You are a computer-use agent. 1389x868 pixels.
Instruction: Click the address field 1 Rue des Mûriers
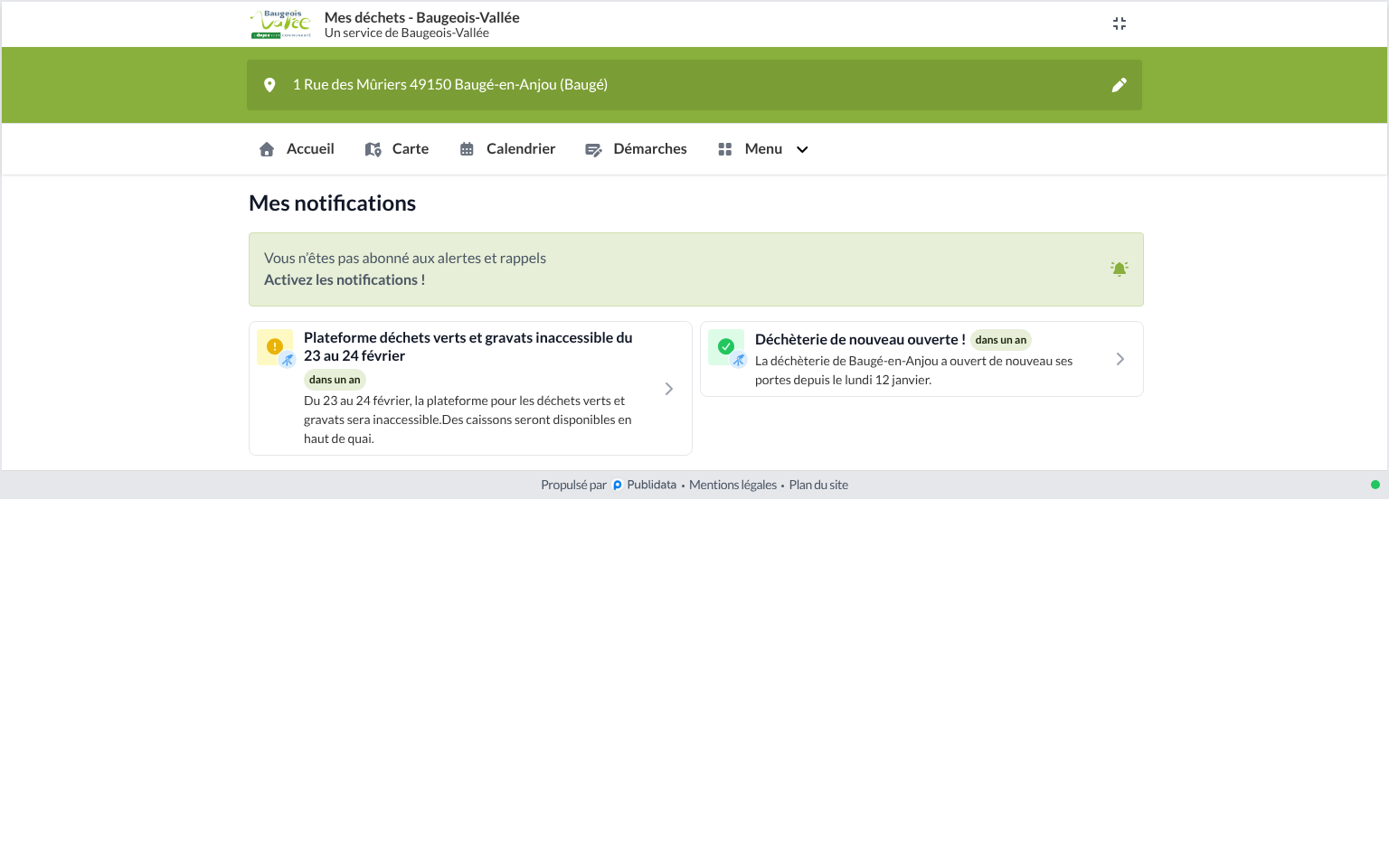694,85
